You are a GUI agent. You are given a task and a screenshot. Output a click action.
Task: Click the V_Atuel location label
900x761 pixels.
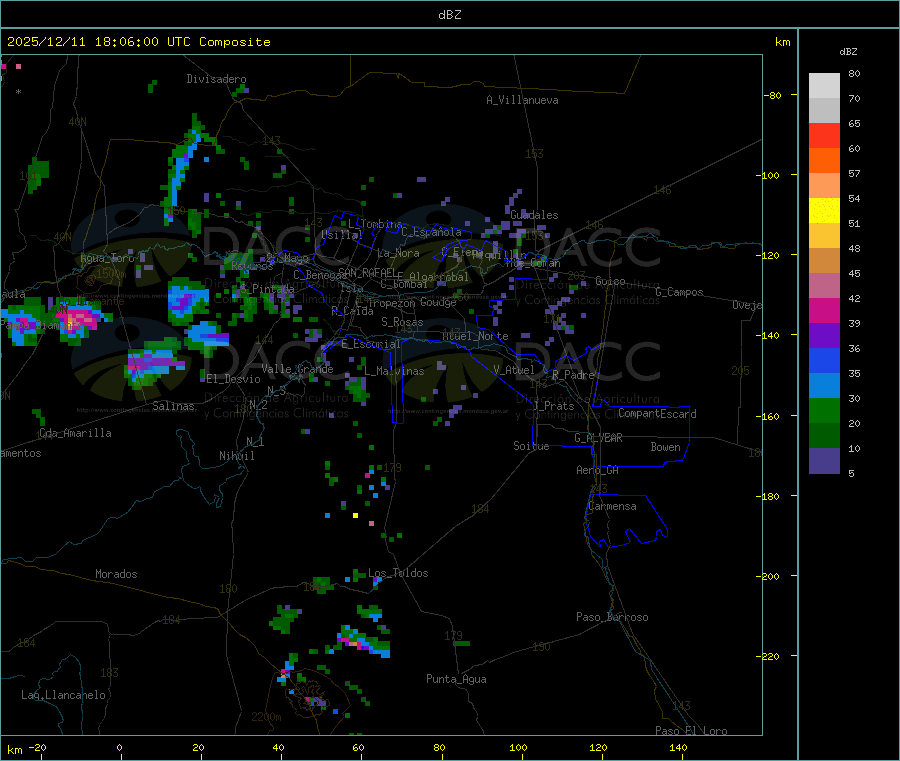(x=514, y=370)
